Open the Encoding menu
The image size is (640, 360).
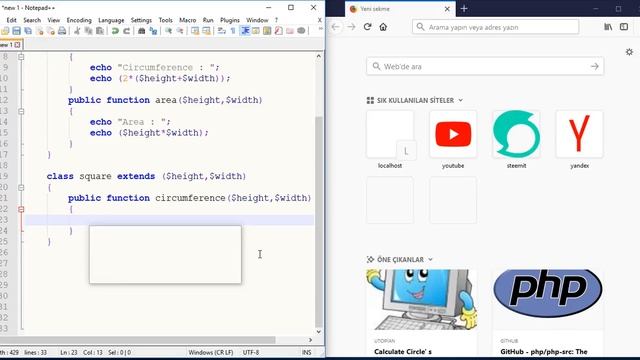(x=79, y=20)
